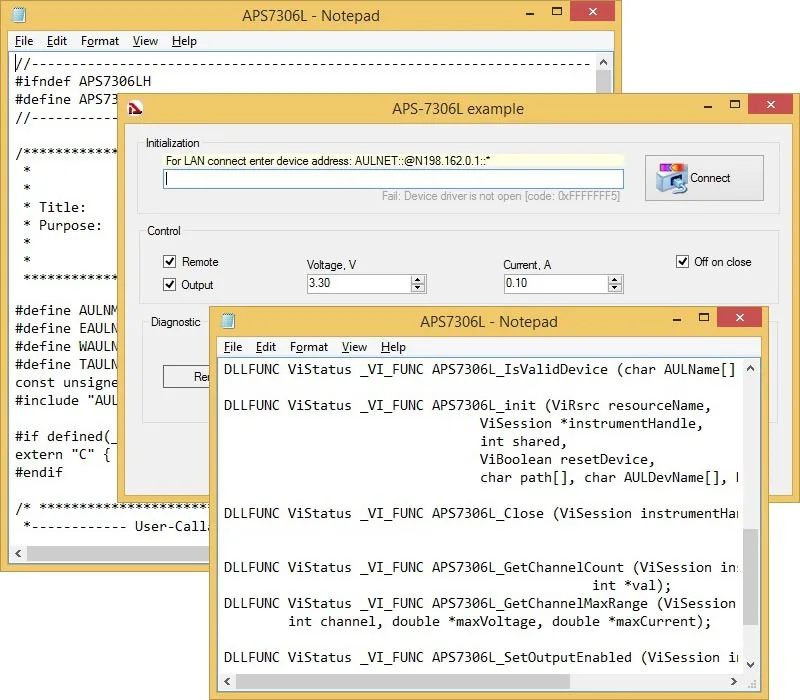Decrease Voltage with the down spinner arrow
Viewport: 800px width, 700px height.
point(418,288)
